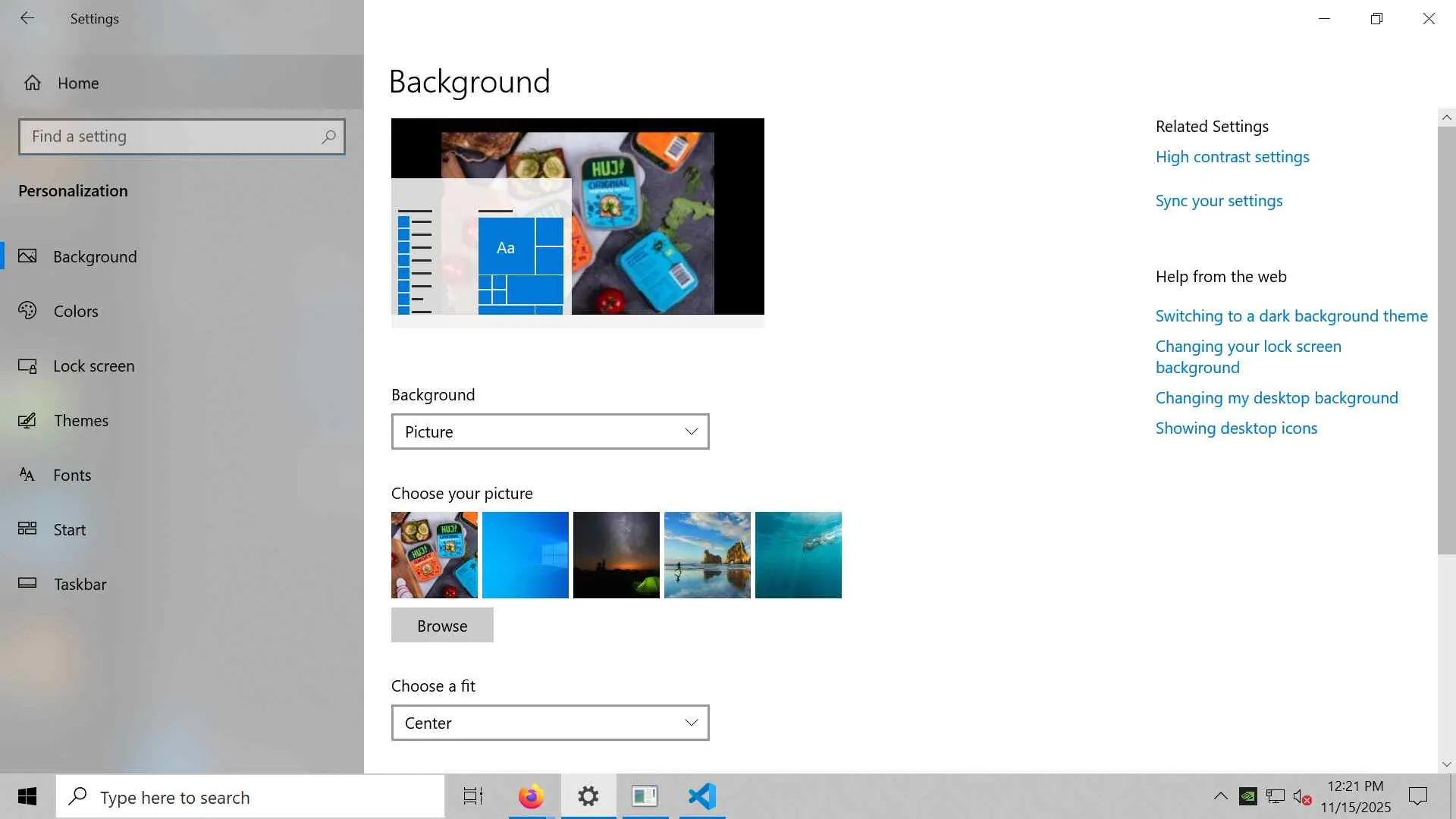1456x819 pixels.
Task: Click the volume icon in system tray
Action: point(1301,796)
